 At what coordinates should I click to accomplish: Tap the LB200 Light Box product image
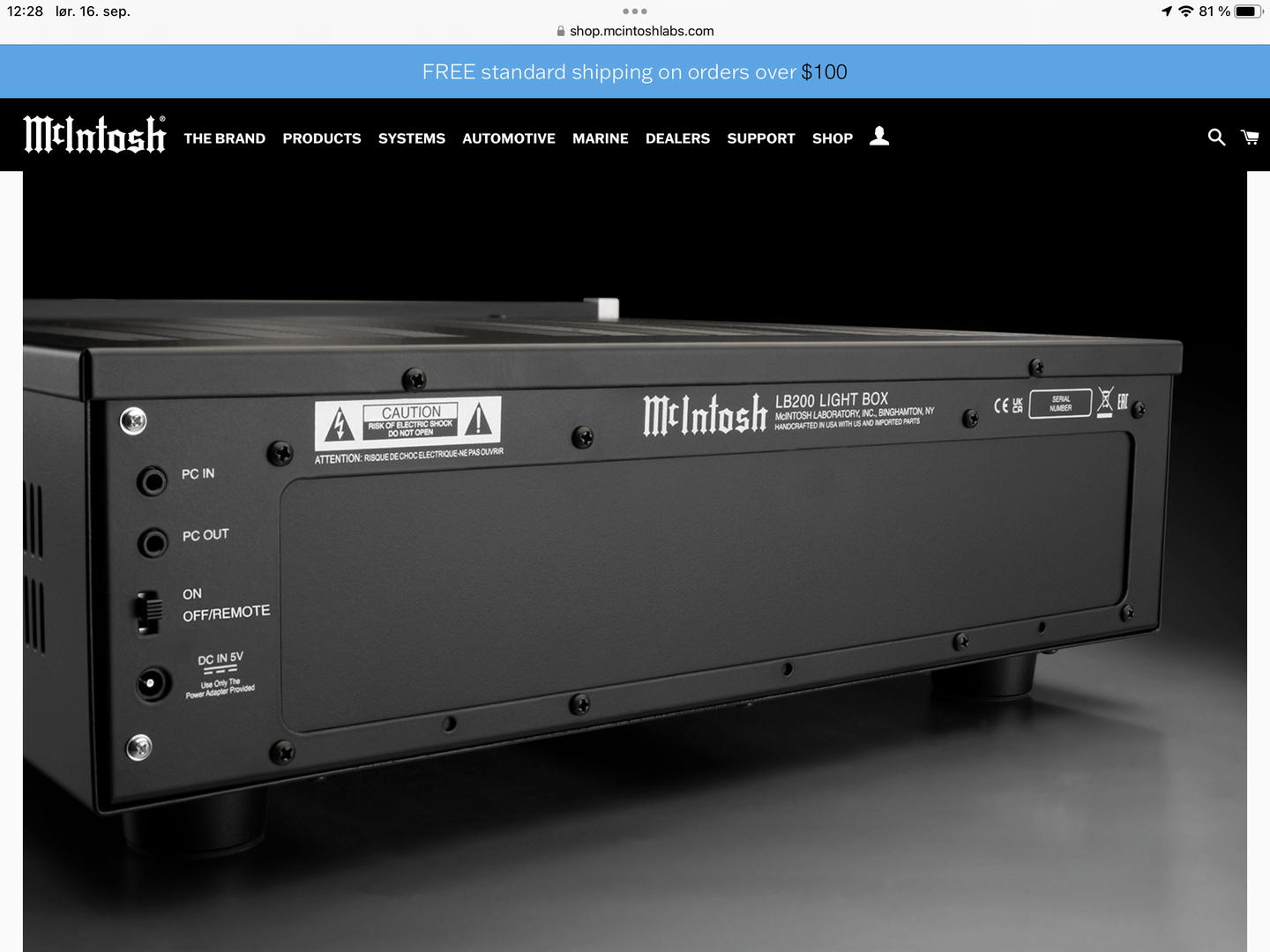coord(635,562)
